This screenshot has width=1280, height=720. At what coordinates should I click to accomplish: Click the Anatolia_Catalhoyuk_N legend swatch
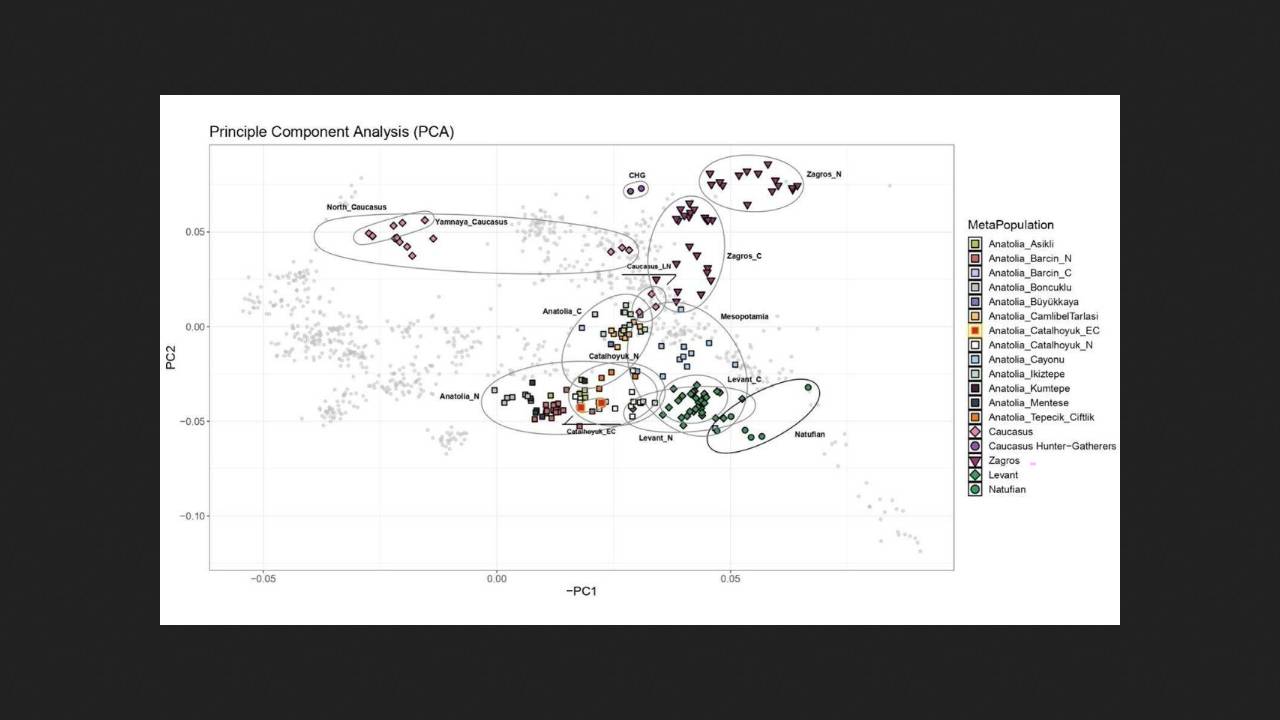pos(975,345)
